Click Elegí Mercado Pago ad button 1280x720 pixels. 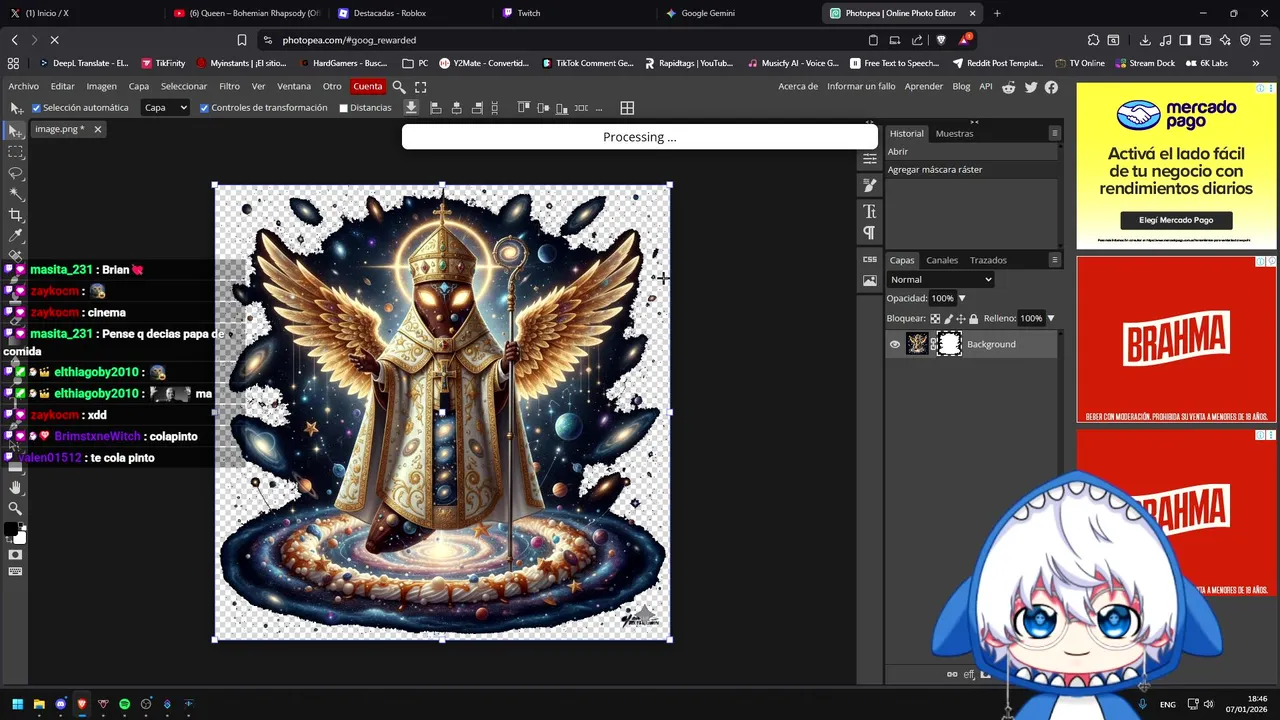click(1176, 220)
